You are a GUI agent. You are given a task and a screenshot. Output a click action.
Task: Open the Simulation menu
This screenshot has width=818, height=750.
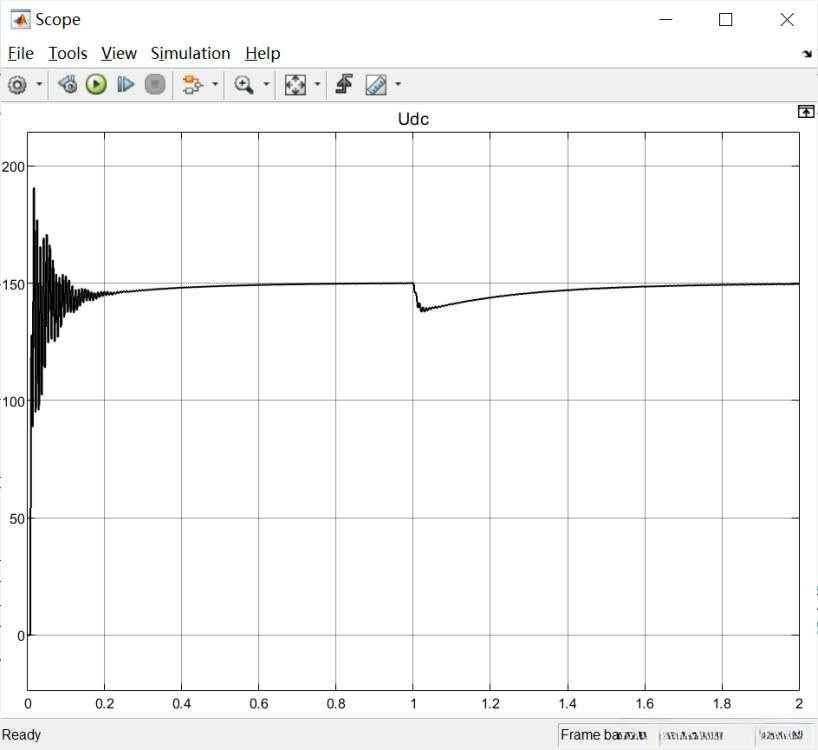coord(190,53)
